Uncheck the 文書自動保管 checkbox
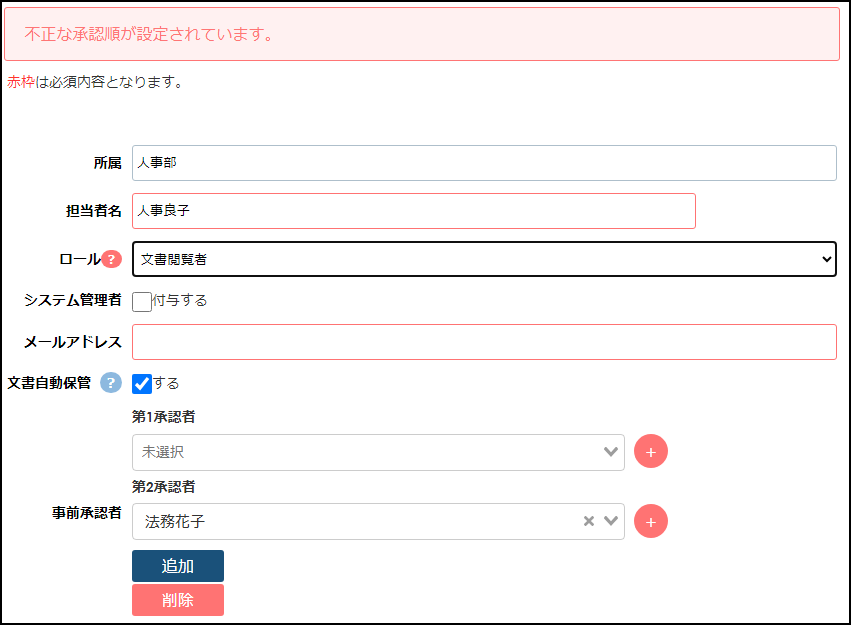The image size is (851, 625). point(142,384)
